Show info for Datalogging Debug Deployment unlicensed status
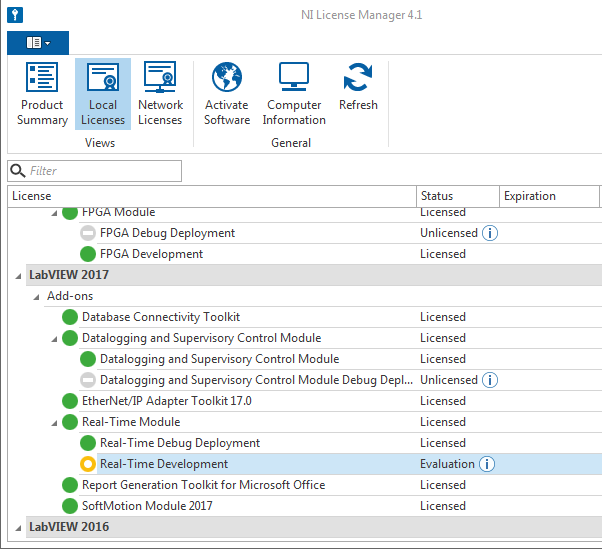 click(490, 380)
